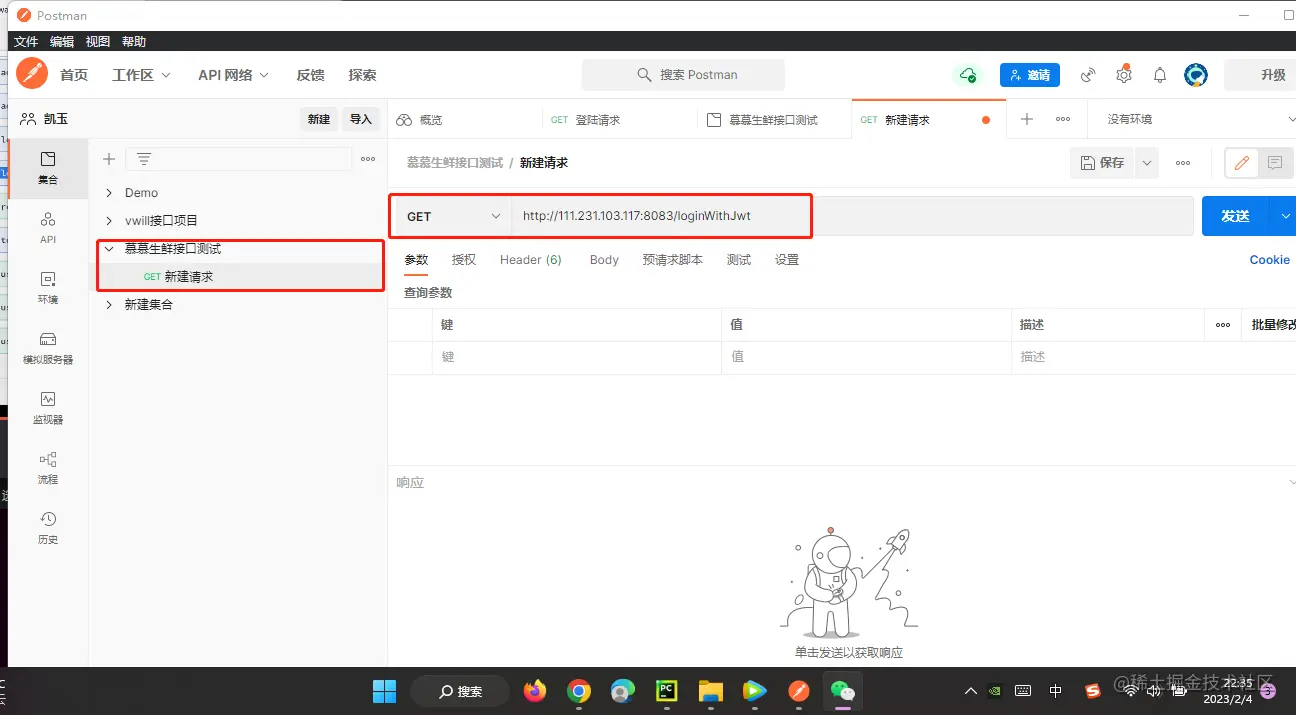The height and width of the screenshot is (715, 1296).
Task: Collapse the 慕慕生鲜接口测试 collection
Action: click(109, 249)
